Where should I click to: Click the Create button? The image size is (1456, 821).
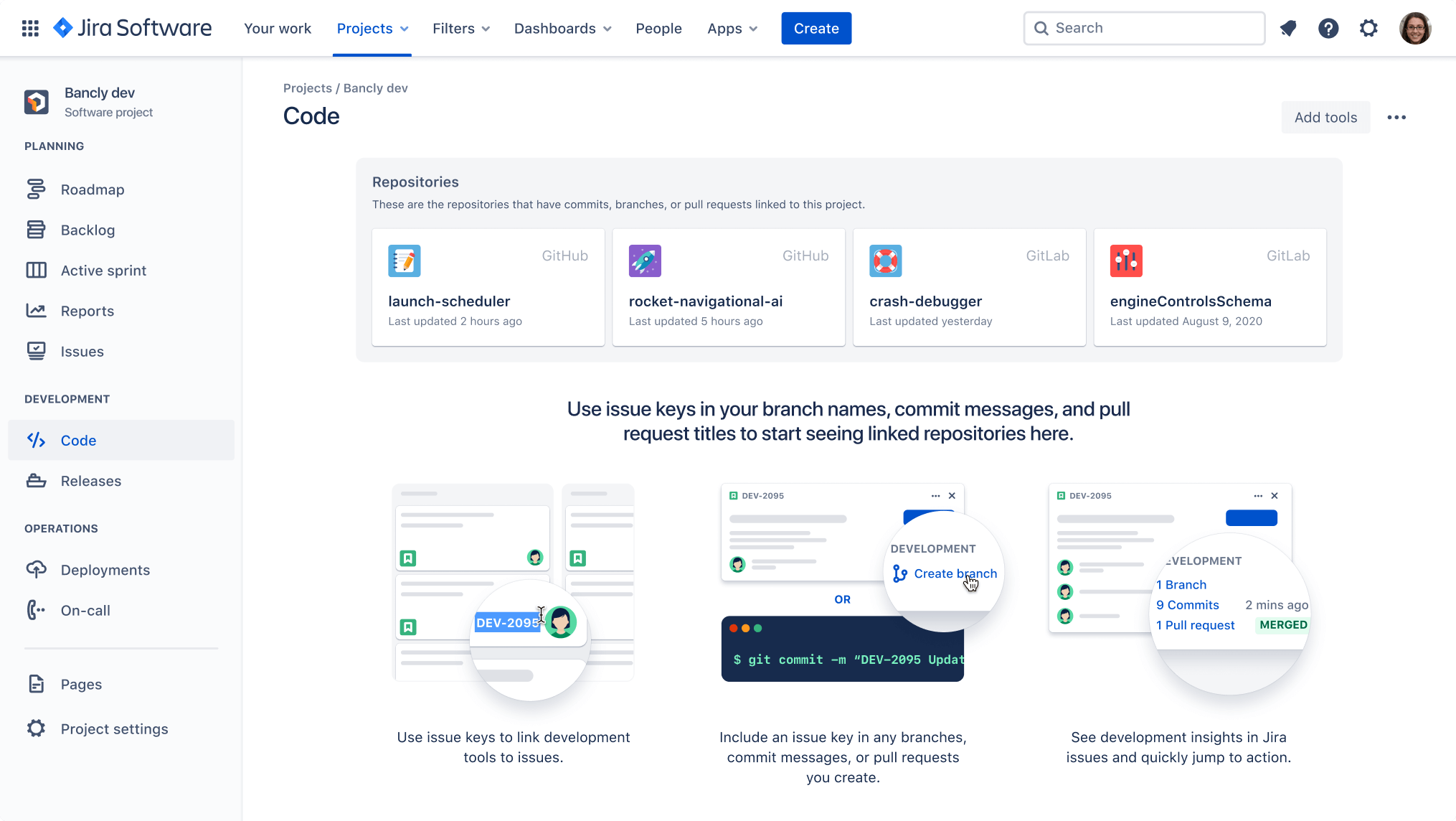coord(816,28)
